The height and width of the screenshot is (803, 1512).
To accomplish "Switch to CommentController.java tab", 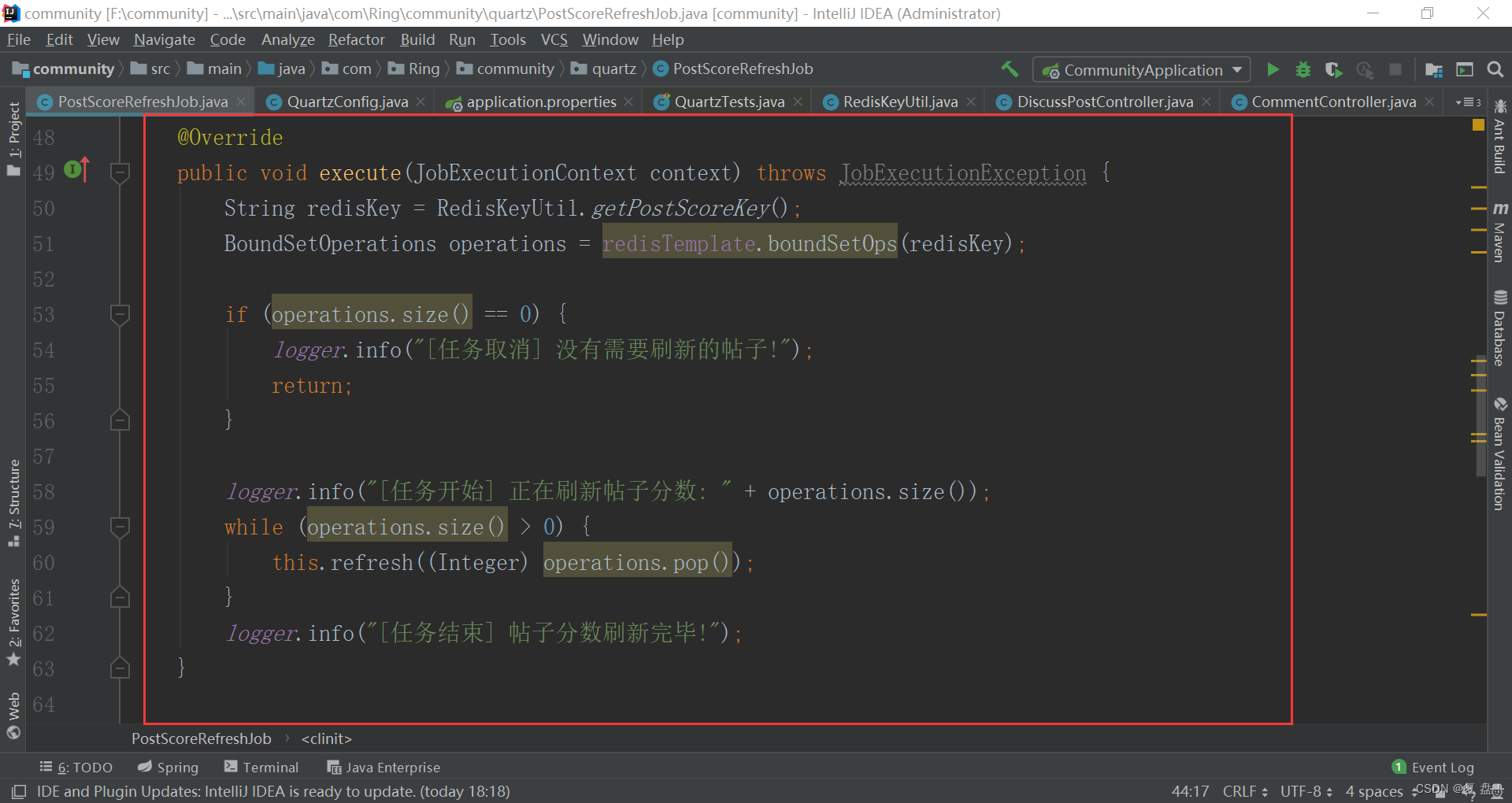I will (1333, 102).
